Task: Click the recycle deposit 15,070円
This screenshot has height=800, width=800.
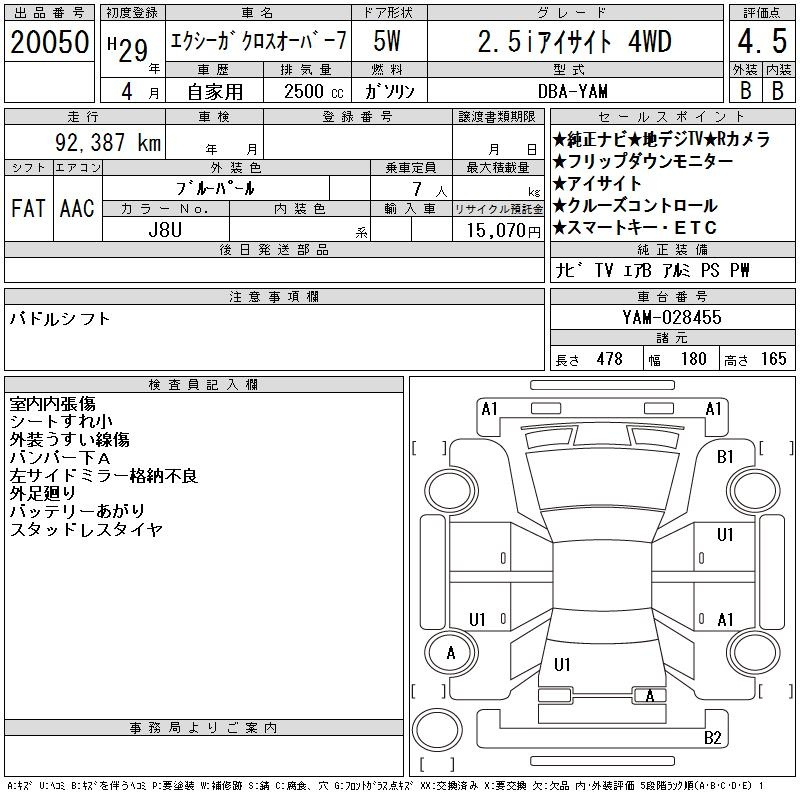Action: point(503,230)
